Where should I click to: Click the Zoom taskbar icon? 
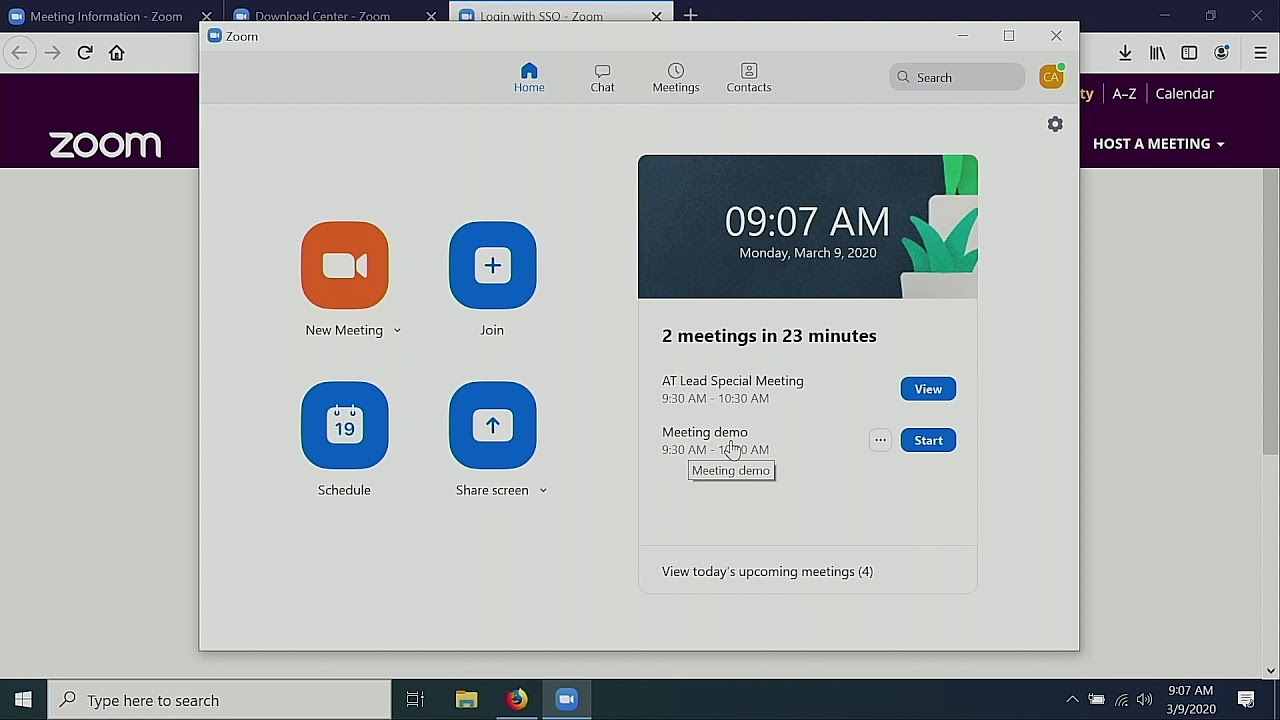[x=567, y=700]
